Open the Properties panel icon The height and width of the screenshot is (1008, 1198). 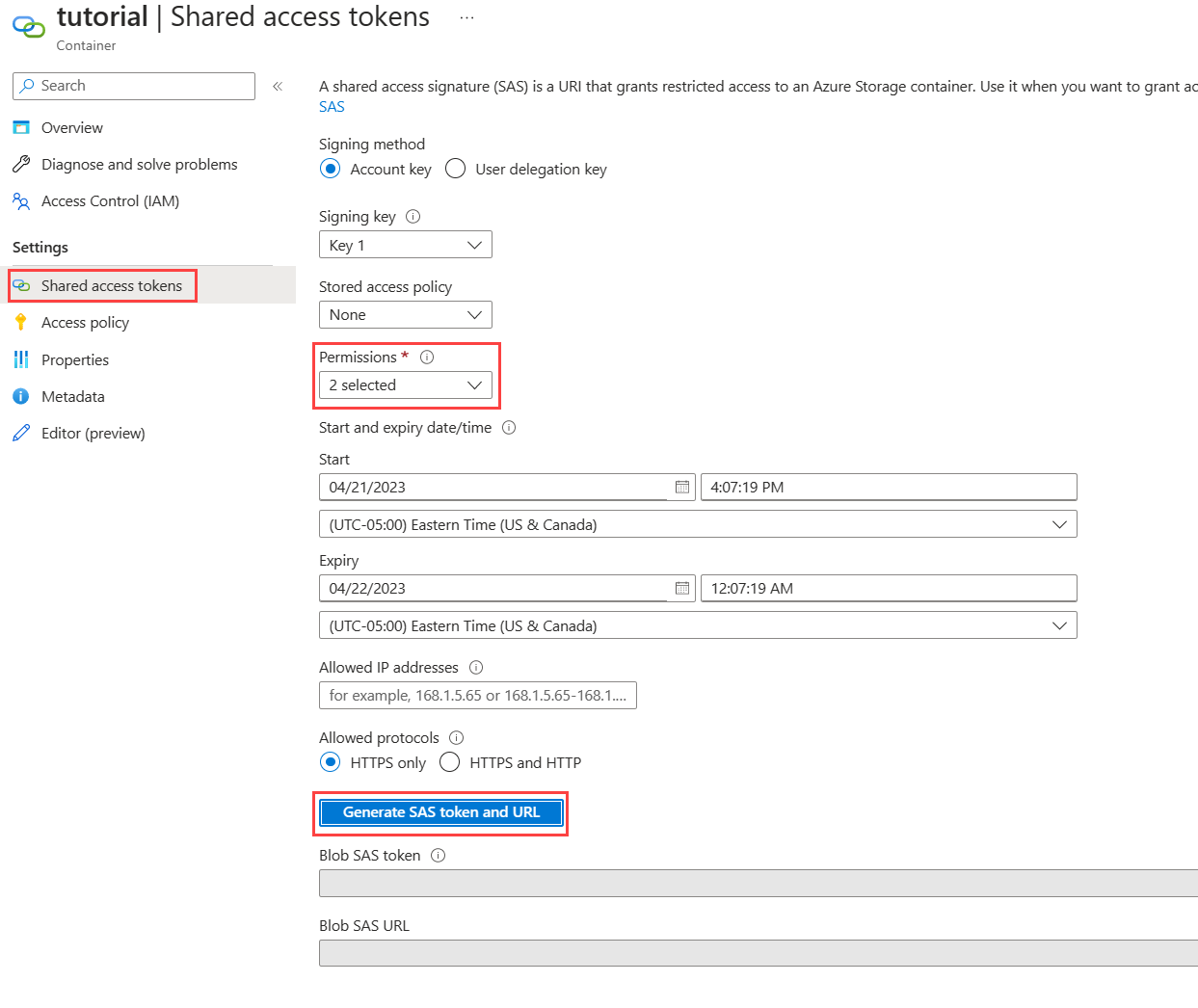tap(21, 359)
